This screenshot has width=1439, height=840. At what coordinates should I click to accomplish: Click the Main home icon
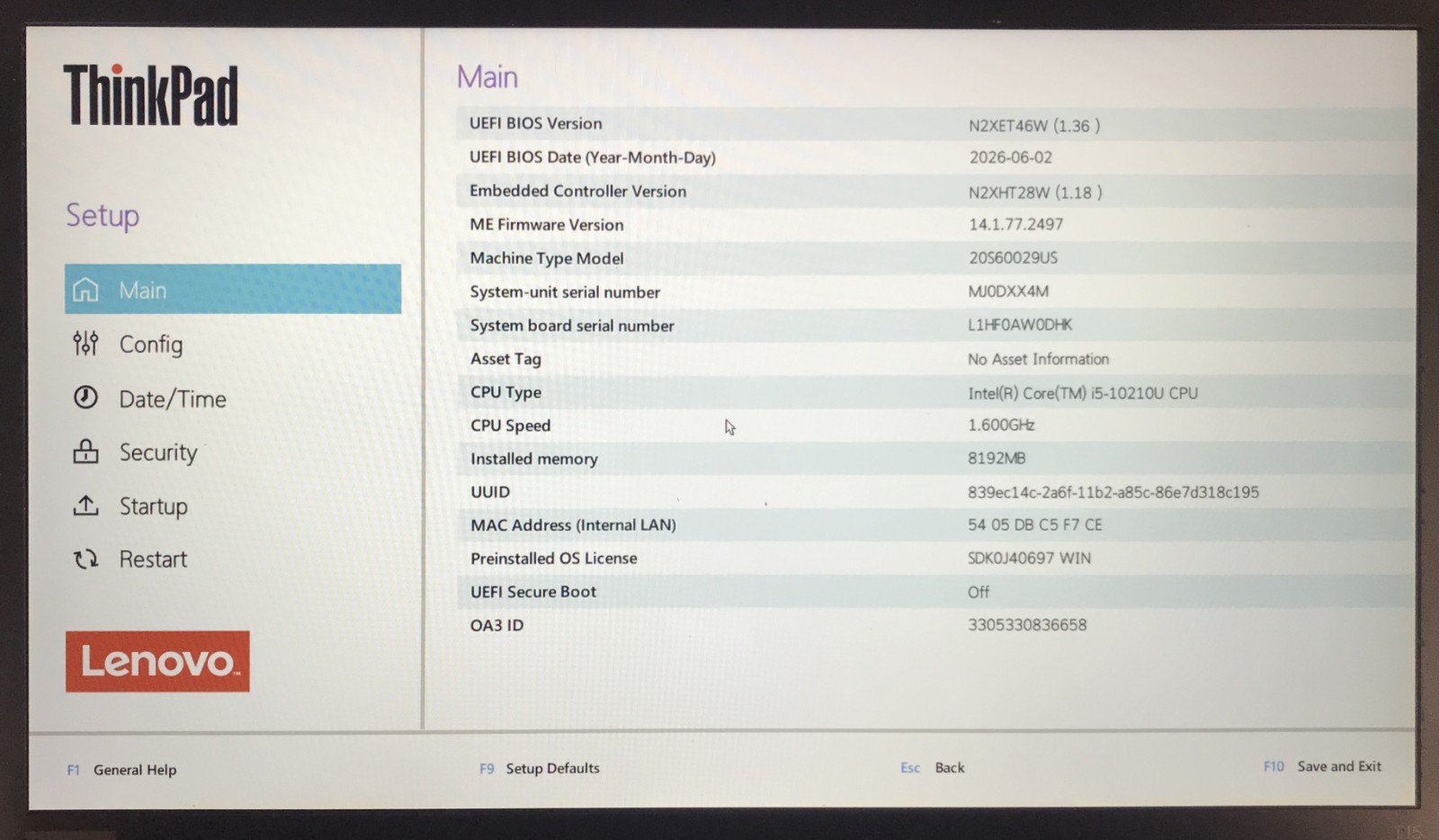coord(85,290)
